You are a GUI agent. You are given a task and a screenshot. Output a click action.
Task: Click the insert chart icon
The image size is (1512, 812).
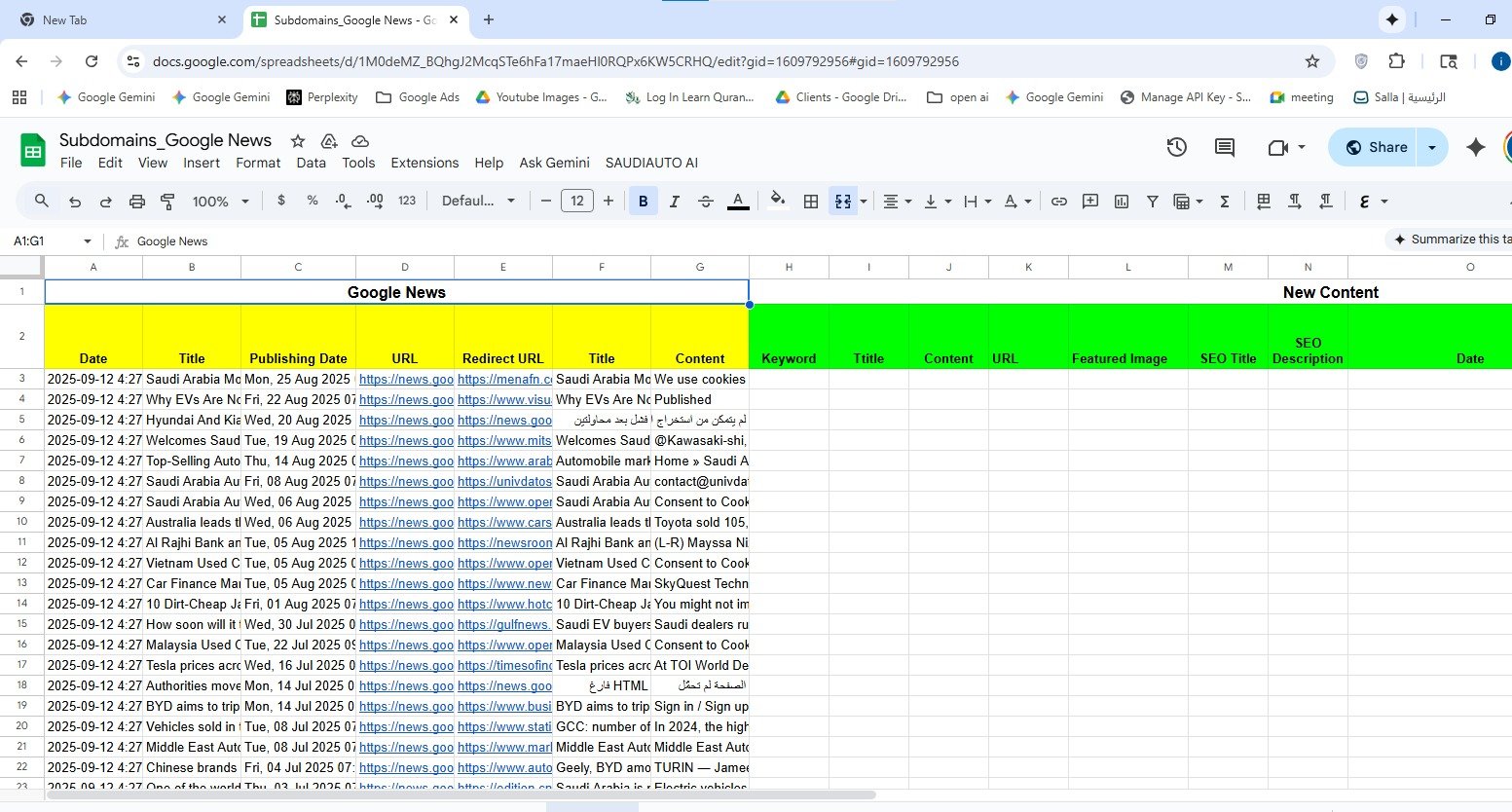1122,202
